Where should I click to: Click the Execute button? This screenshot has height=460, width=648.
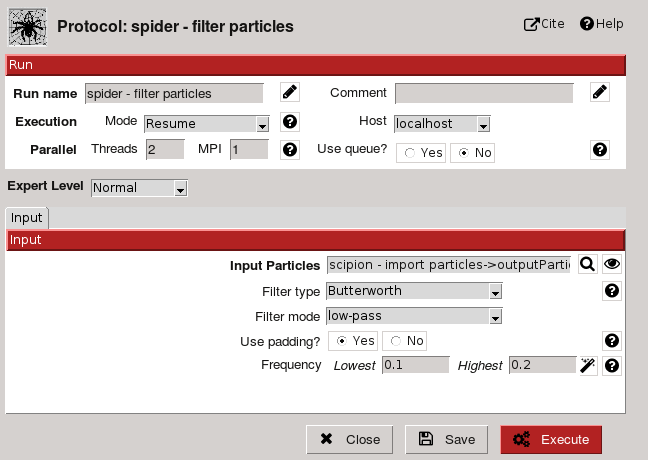click(551, 440)
